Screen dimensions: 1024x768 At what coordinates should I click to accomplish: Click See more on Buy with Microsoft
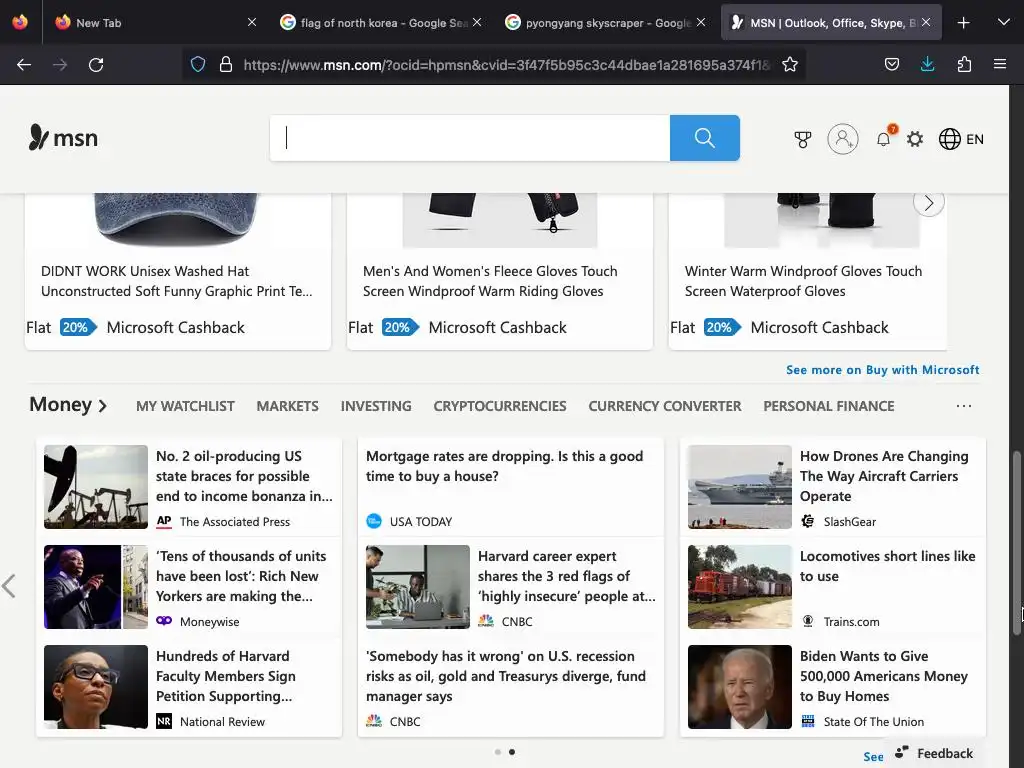(882, 370)
